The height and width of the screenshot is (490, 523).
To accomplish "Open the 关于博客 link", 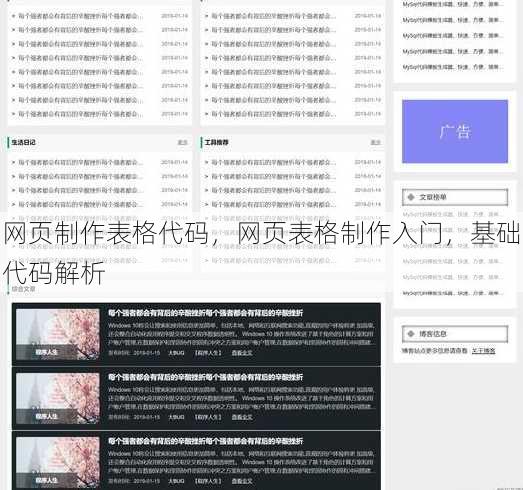I will pos(483,351).
